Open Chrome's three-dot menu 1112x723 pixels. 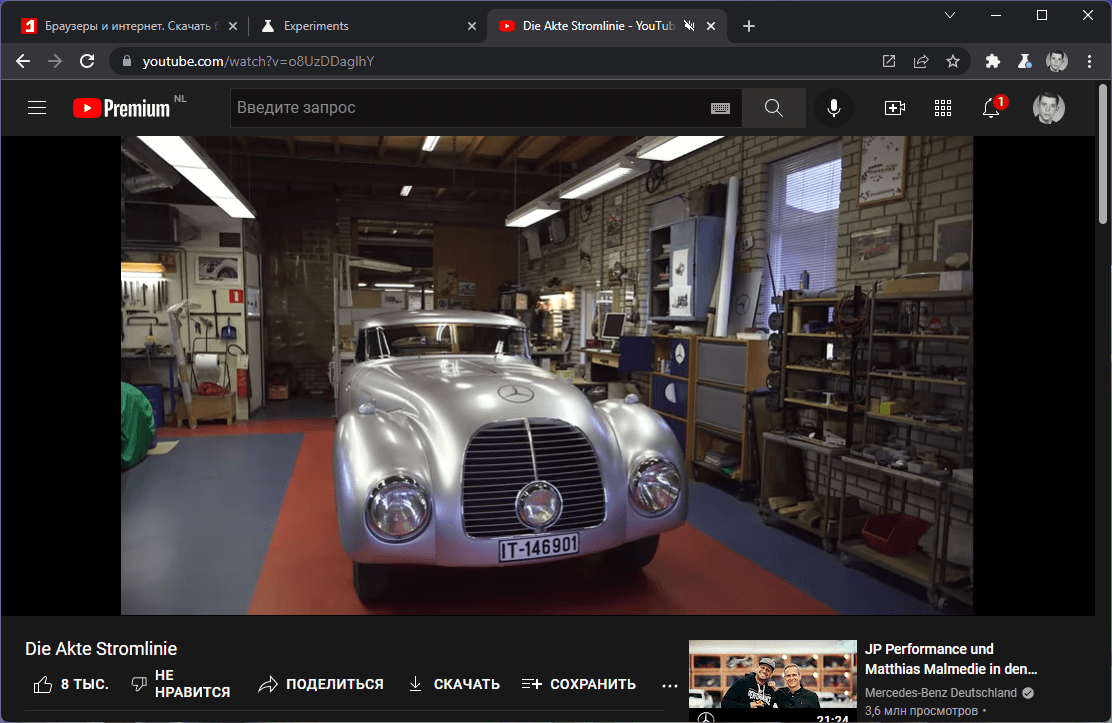[x=1089, y=61]
